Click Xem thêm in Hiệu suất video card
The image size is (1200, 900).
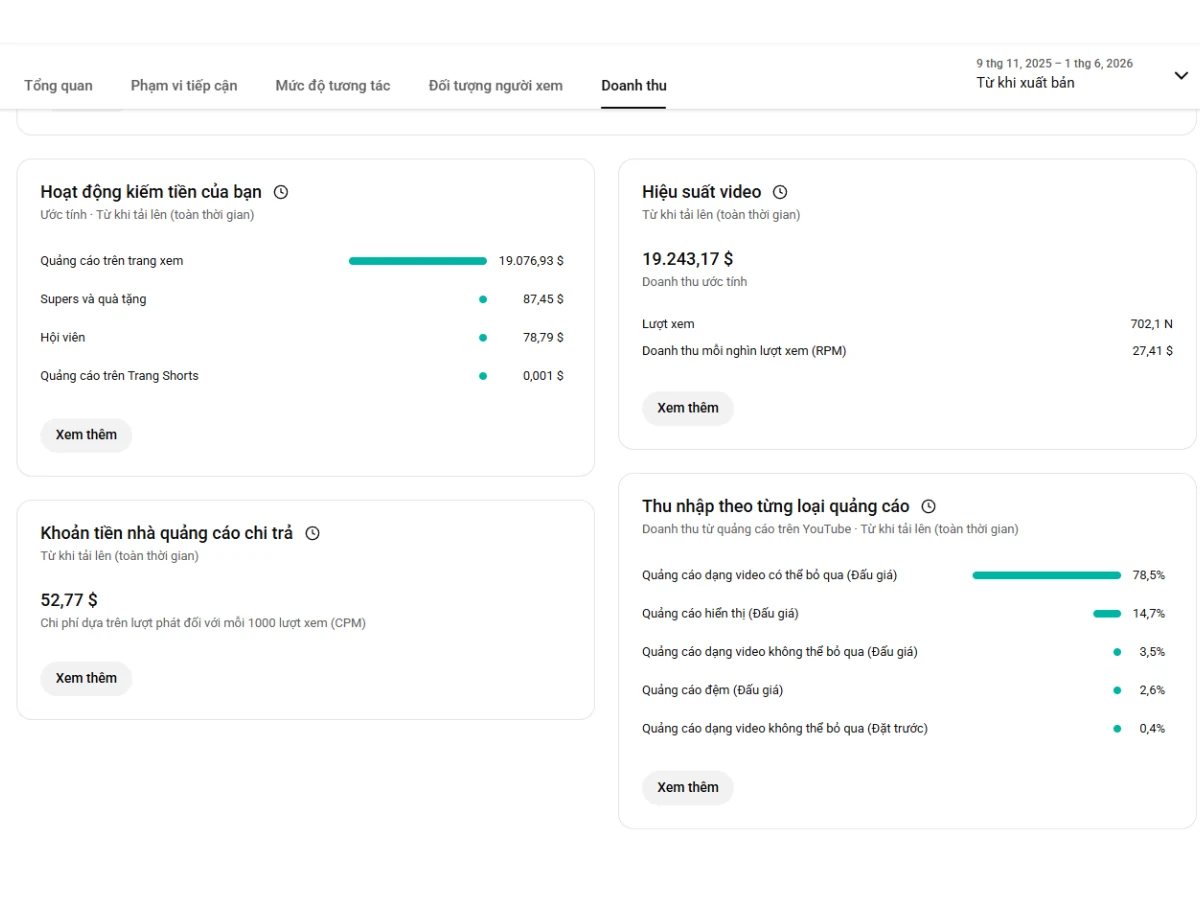point(688,408)
